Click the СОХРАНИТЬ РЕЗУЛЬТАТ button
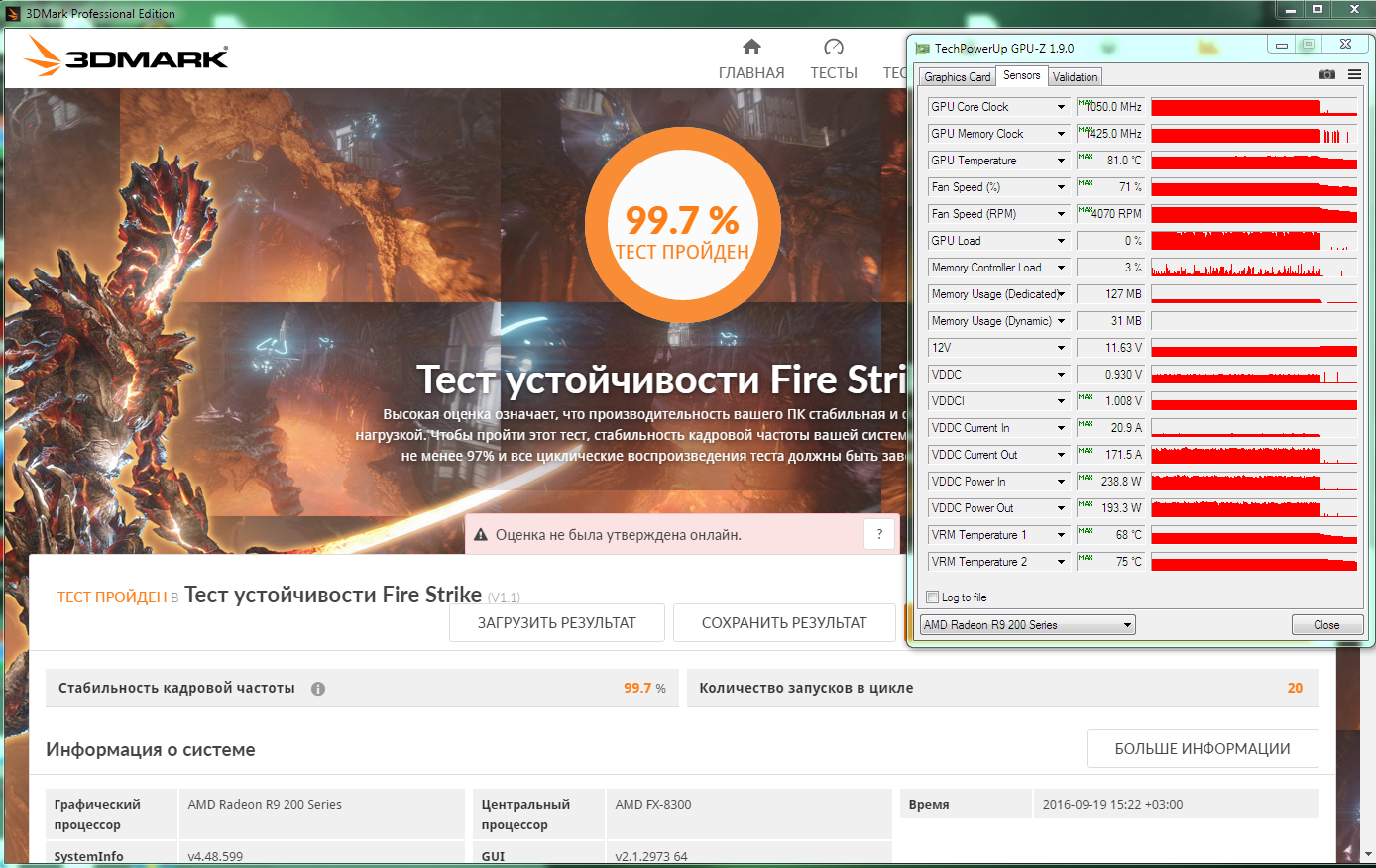The image size is (1376, 868). point(784,623)
